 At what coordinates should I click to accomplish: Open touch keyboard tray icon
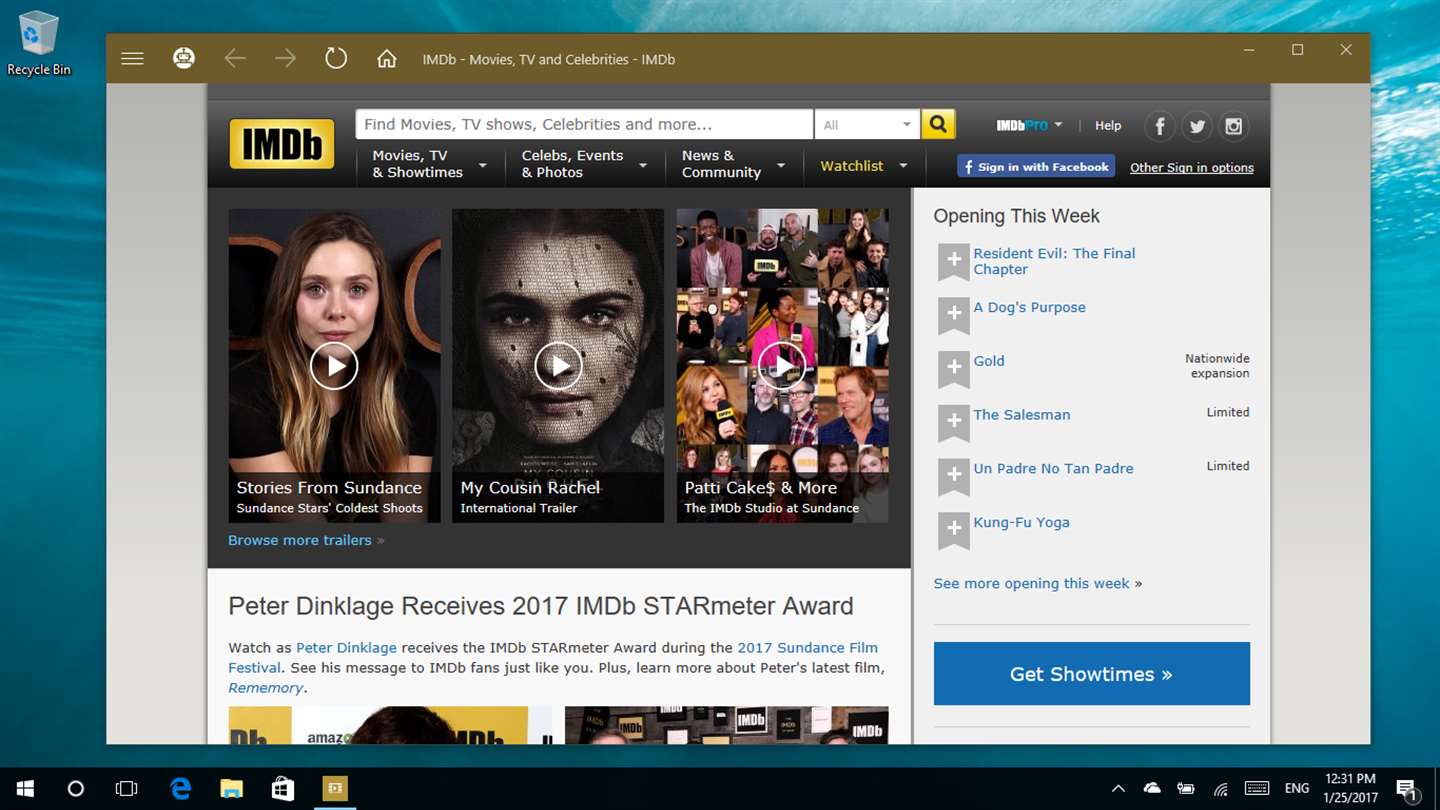pos(1257,789)
